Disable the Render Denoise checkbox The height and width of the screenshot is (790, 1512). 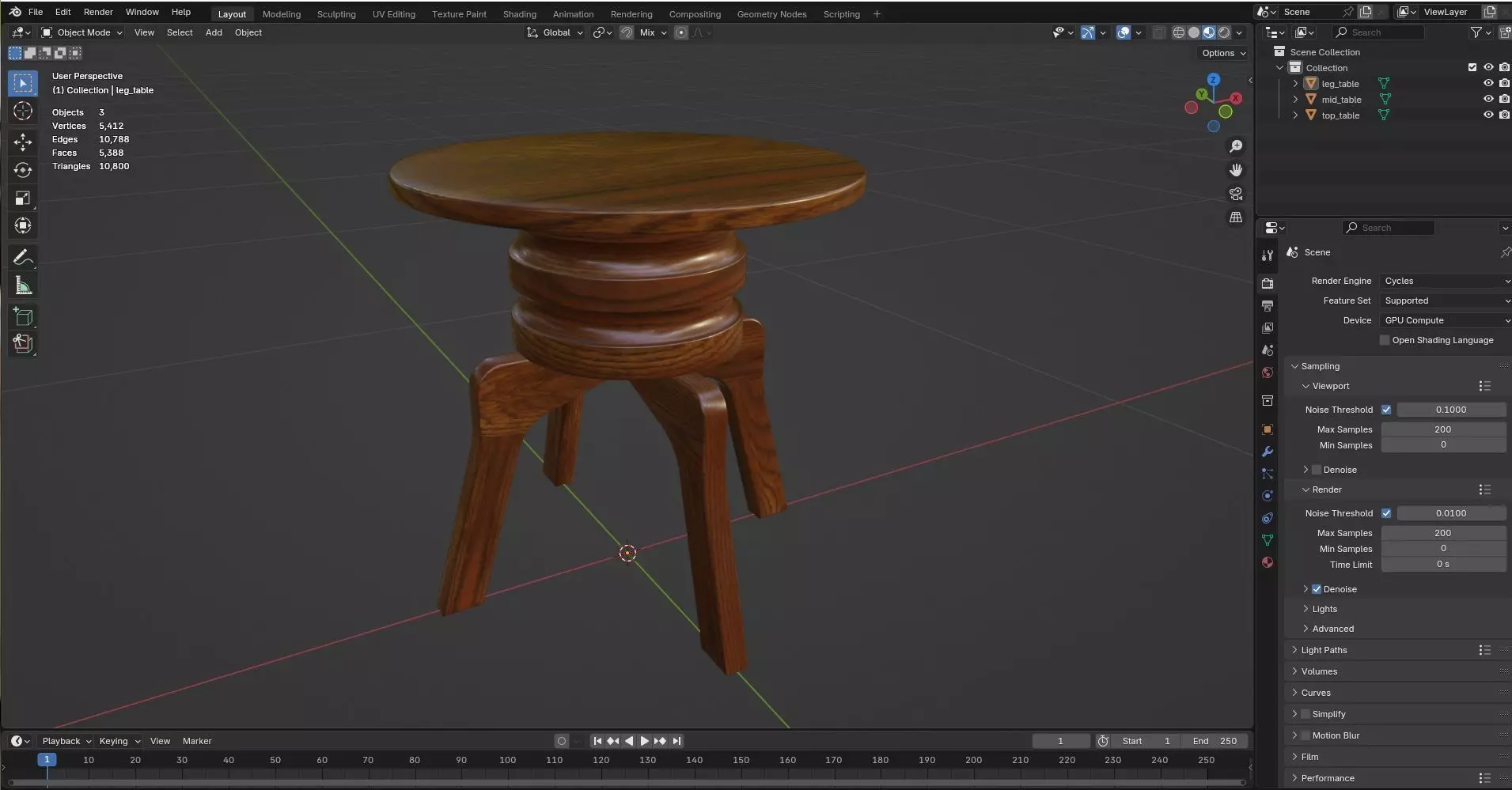(1317, 589)
